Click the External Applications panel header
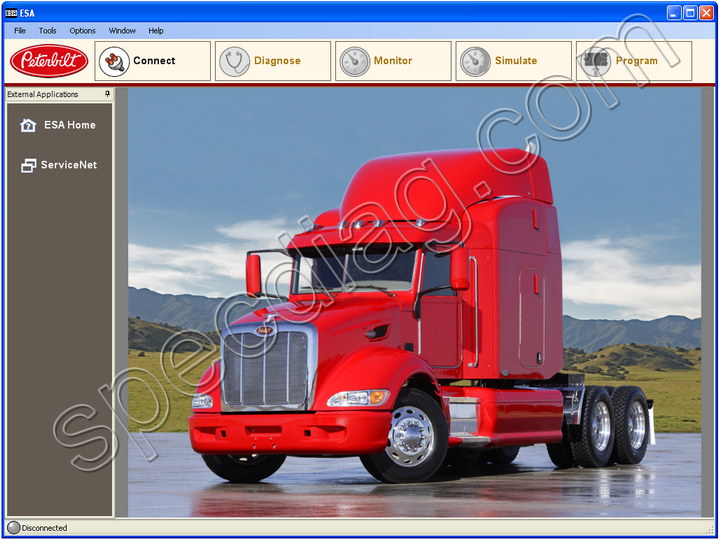Screen dimensions: 720x540 (x=50, y=94)
